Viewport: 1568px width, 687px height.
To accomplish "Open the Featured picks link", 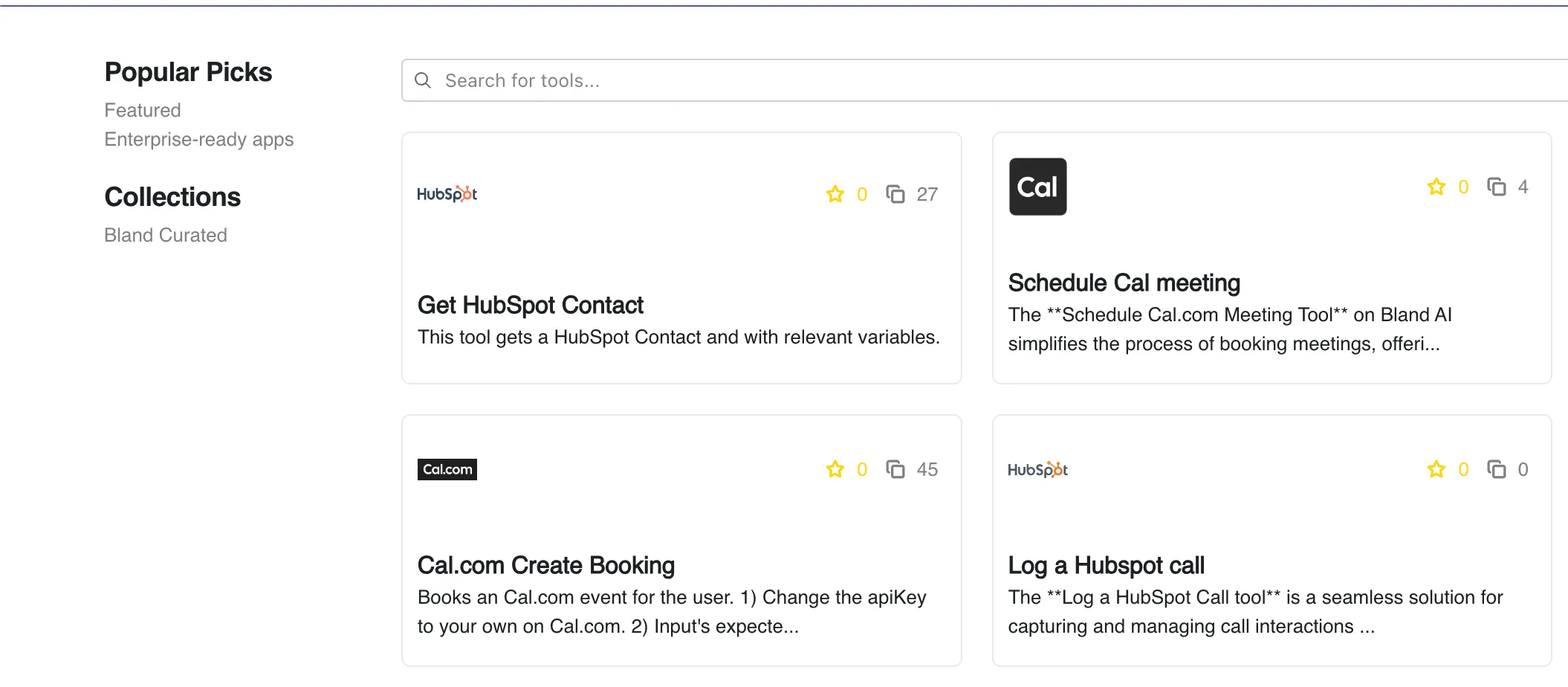I will tap(143, 110).
